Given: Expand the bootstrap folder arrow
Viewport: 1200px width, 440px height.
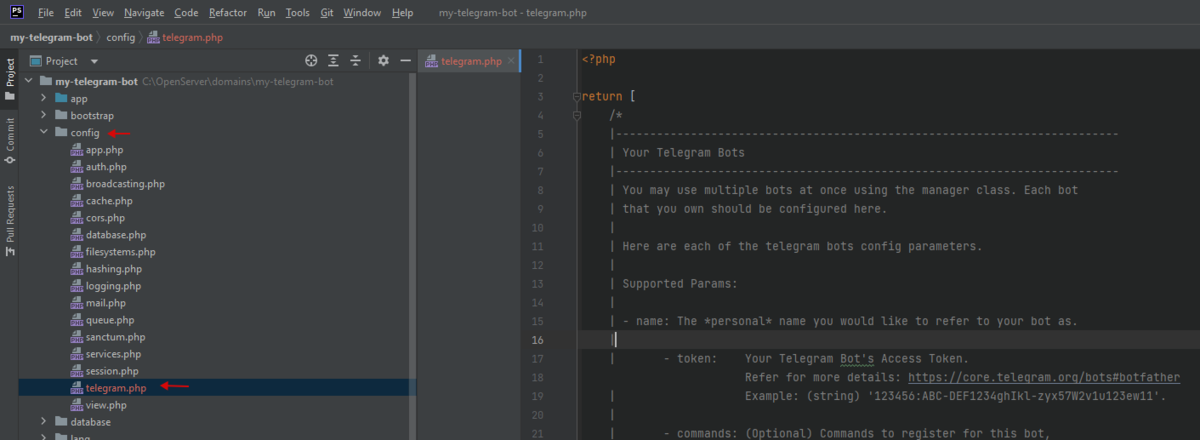Looking at the screenshot, I should pyautogui.click(x=43, y=116).
